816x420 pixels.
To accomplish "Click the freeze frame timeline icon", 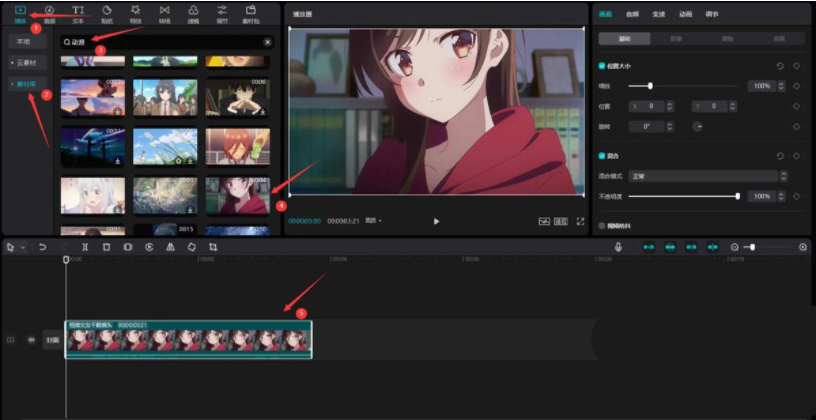I will 128,248.
